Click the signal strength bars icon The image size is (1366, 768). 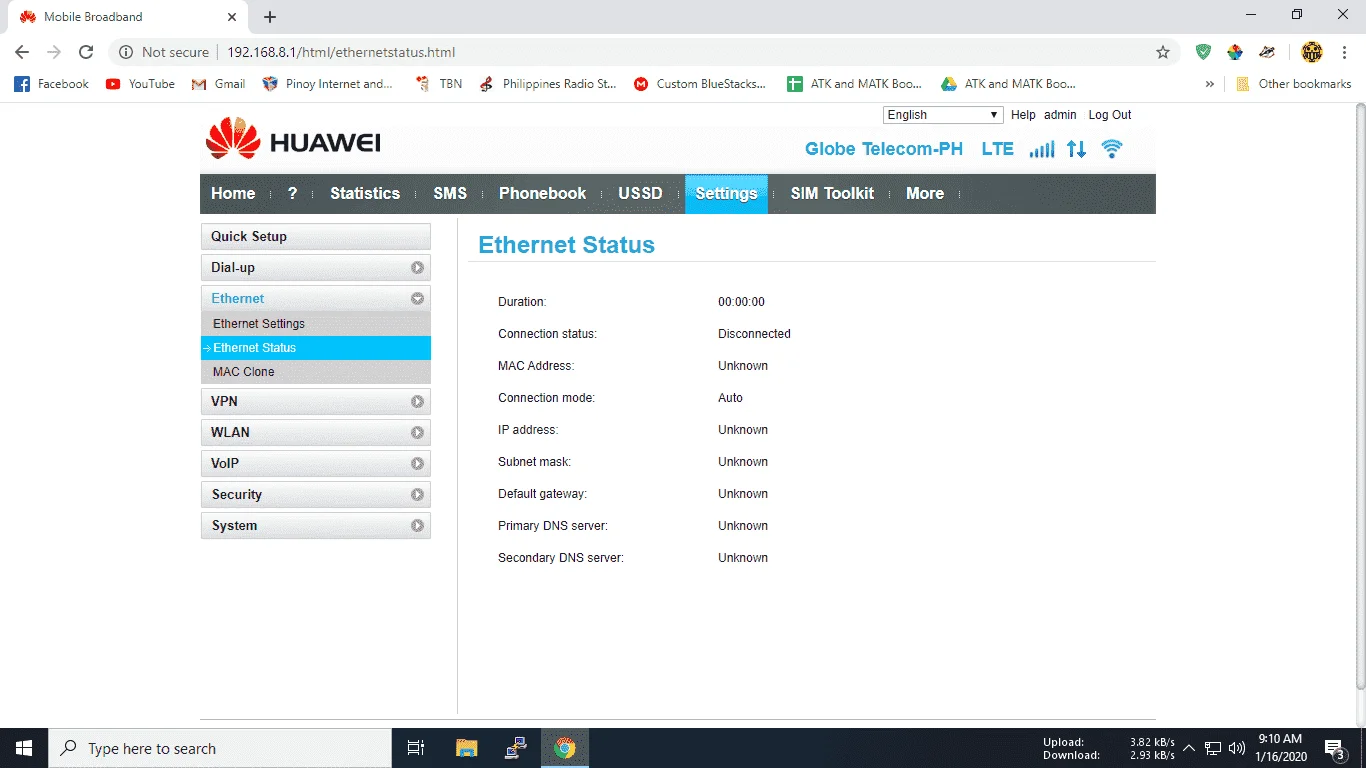coord(1042,149)
